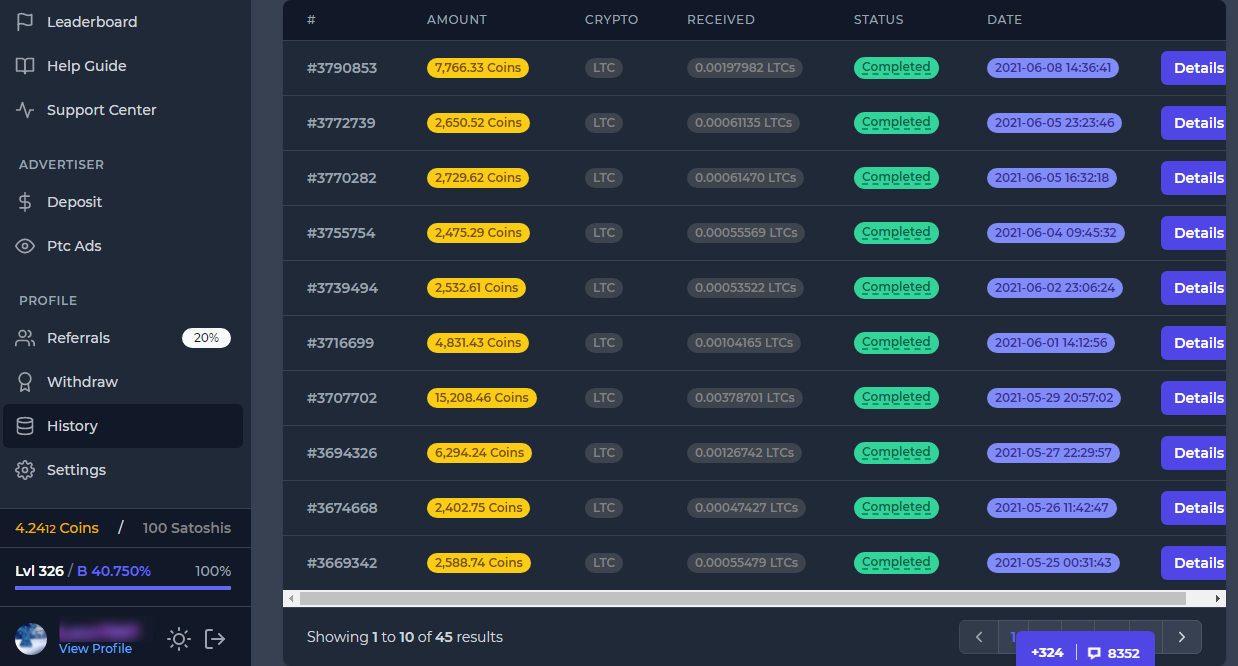Open Details for withdrawal #3716699
Viewport: 1238px width, 666px height.
(x=1195, y=343)
